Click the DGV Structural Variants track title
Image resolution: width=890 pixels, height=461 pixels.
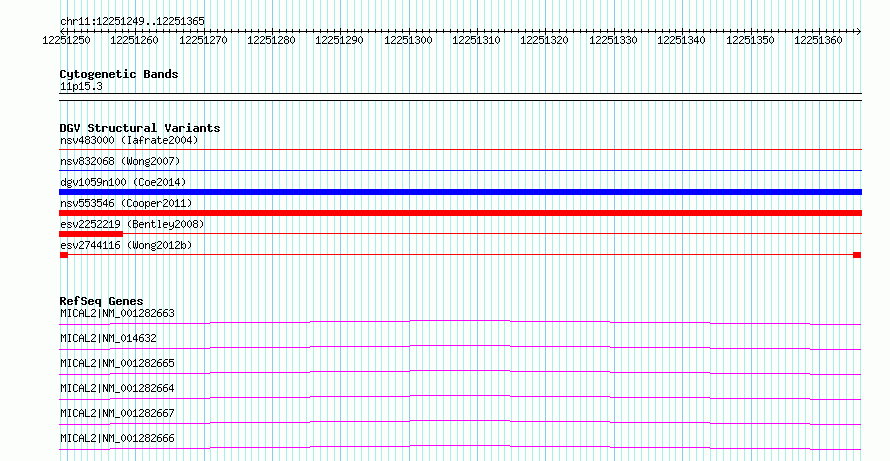(x=140, y=128)
